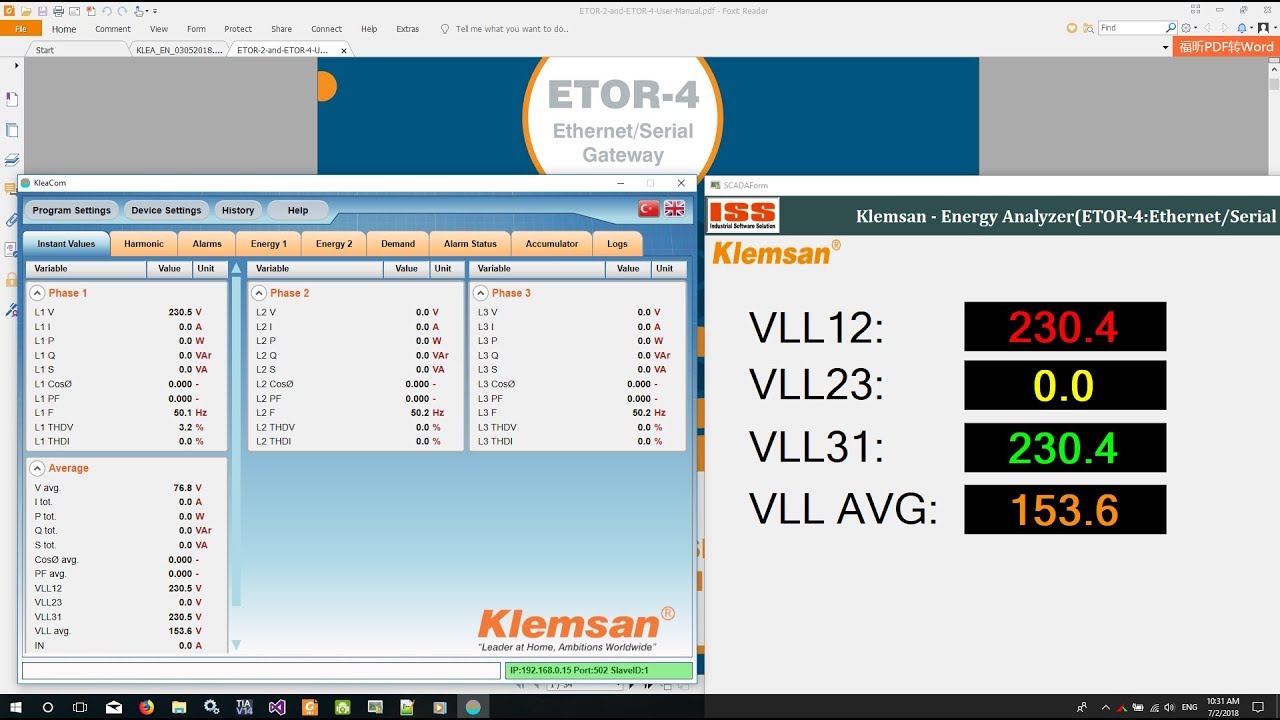Image resolution: width=1280 pixels, height=720 pixels.
Task: Open the Connect ribbon tab
Action: pyautogui.click(x=326, y=29)
